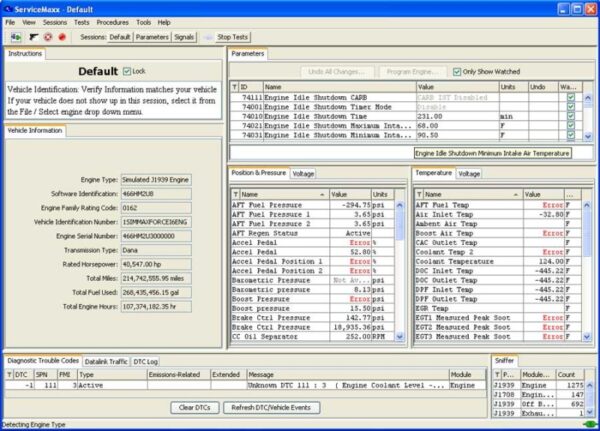
Task: Sort Temperature table by Name header
Action: pyautogui.click(x=473, y=194)
